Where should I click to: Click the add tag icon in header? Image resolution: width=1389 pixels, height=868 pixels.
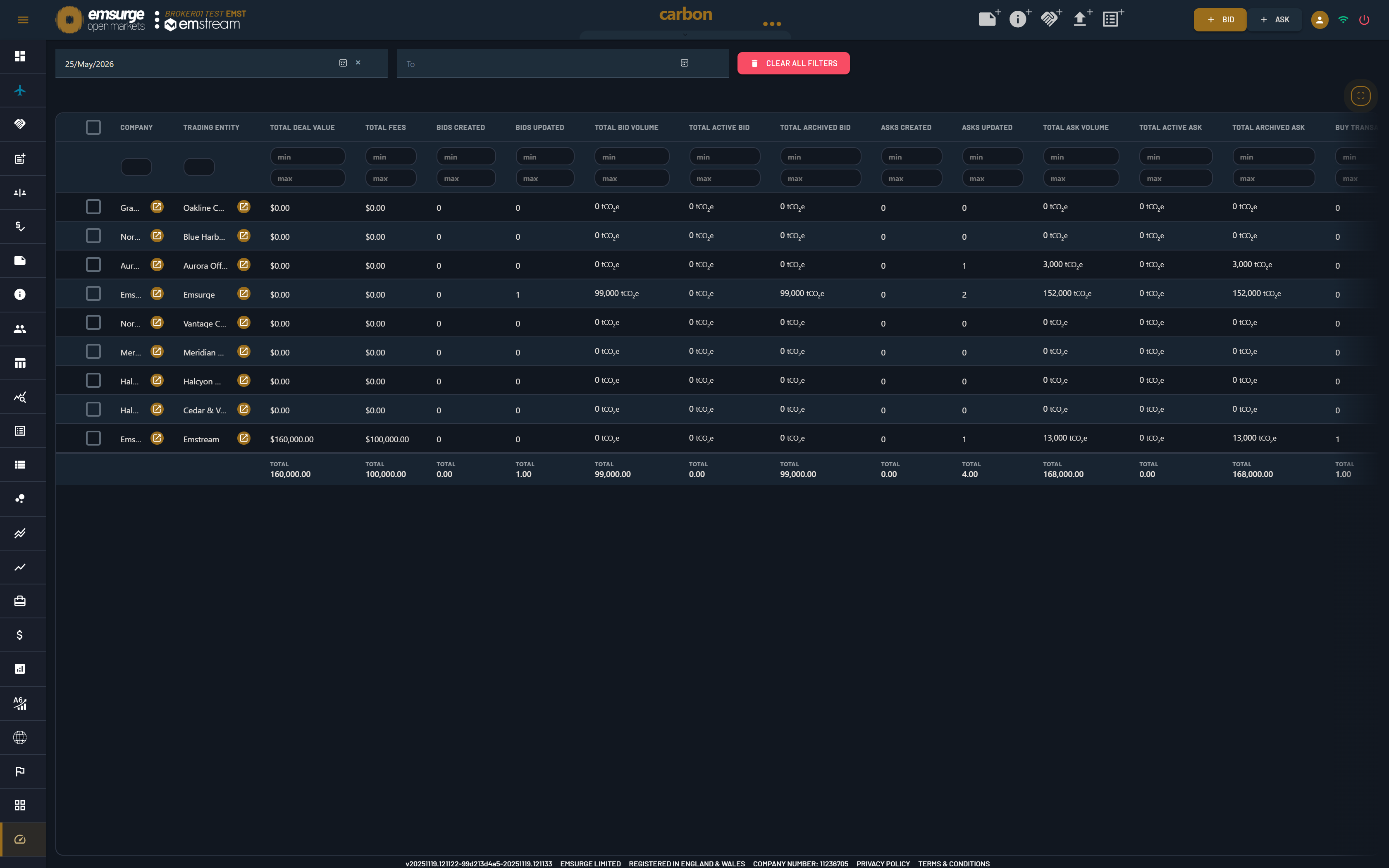point(989,18)
